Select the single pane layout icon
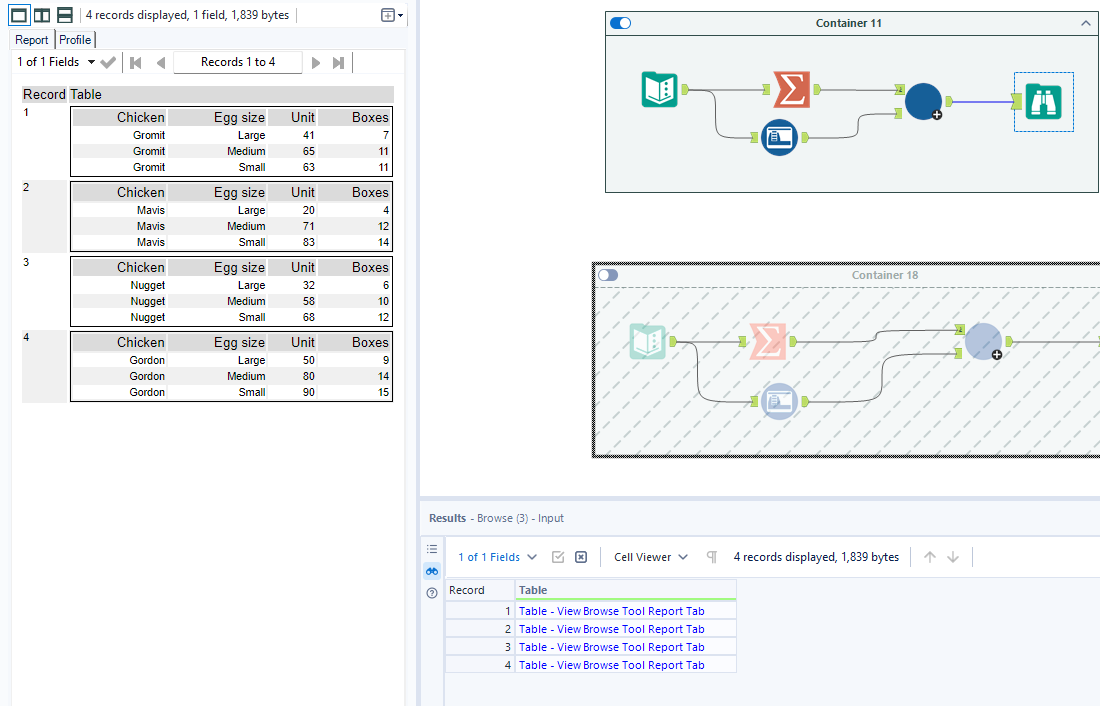Image resolution: width=1100 pixels, height=706 pixels. pos(19,15)
